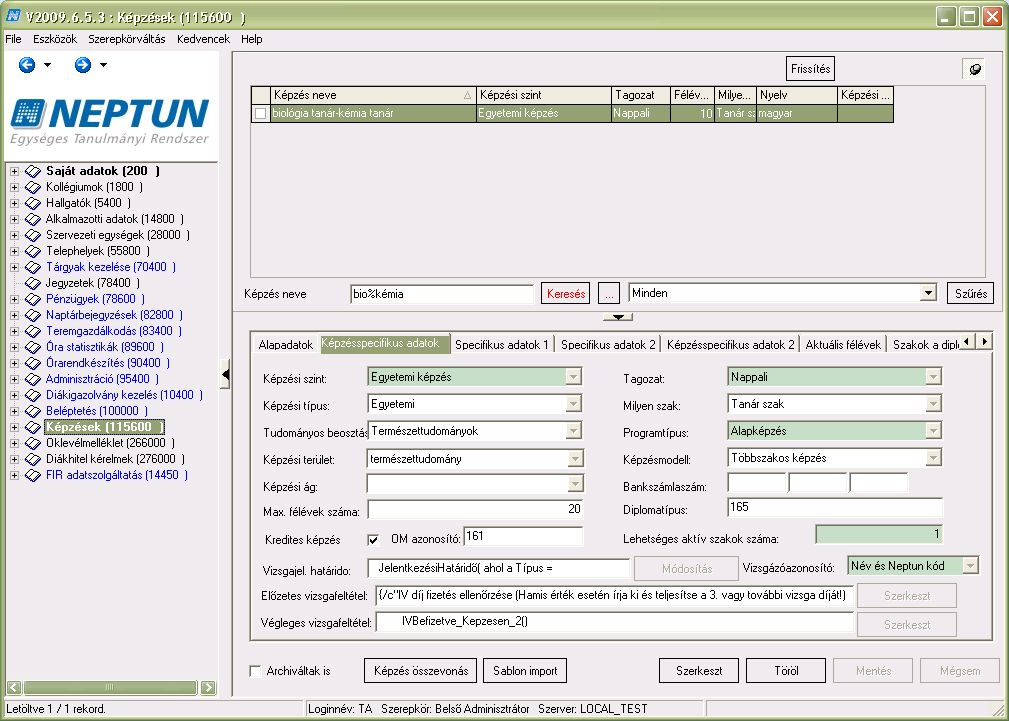Collapse the left panel with the black arrow
This screenshot has width=1009, height=721.
click(x=225, y=375)
